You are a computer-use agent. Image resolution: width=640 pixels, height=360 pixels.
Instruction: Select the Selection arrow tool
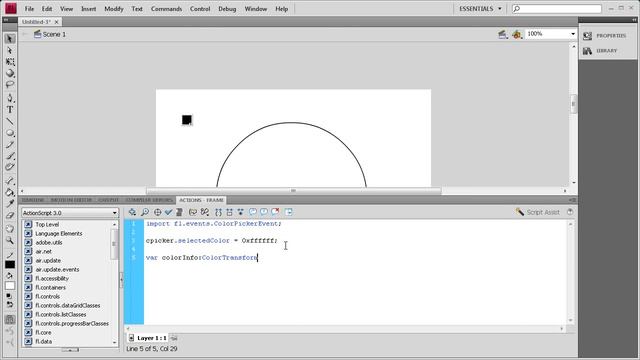(10, 39)
